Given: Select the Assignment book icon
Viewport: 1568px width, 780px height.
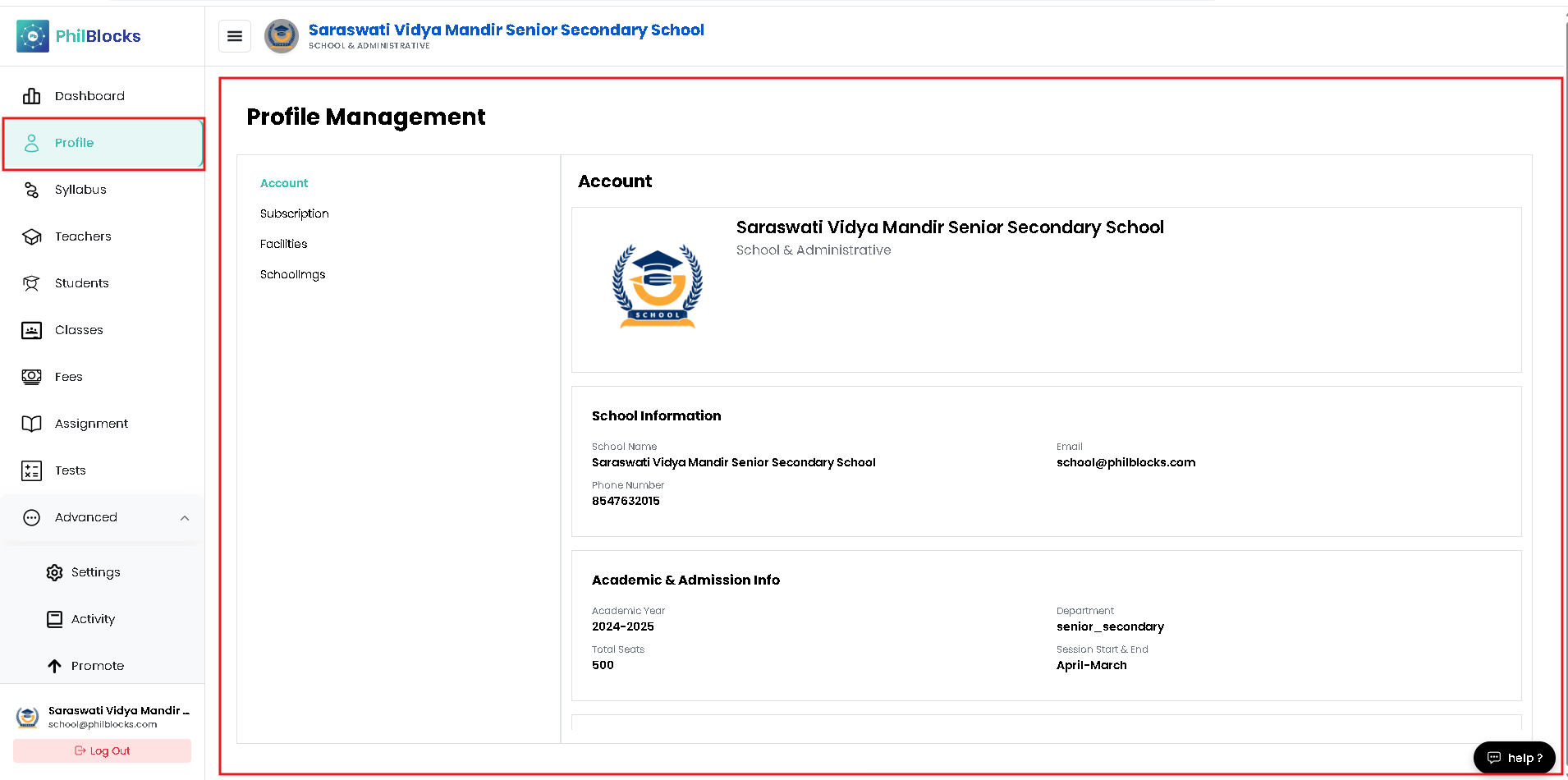Looking at the screenshot, I should [x=32, y=424].
